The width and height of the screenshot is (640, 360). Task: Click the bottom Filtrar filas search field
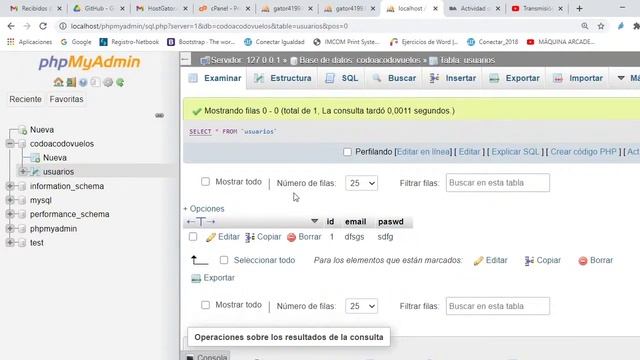(498, 306)
